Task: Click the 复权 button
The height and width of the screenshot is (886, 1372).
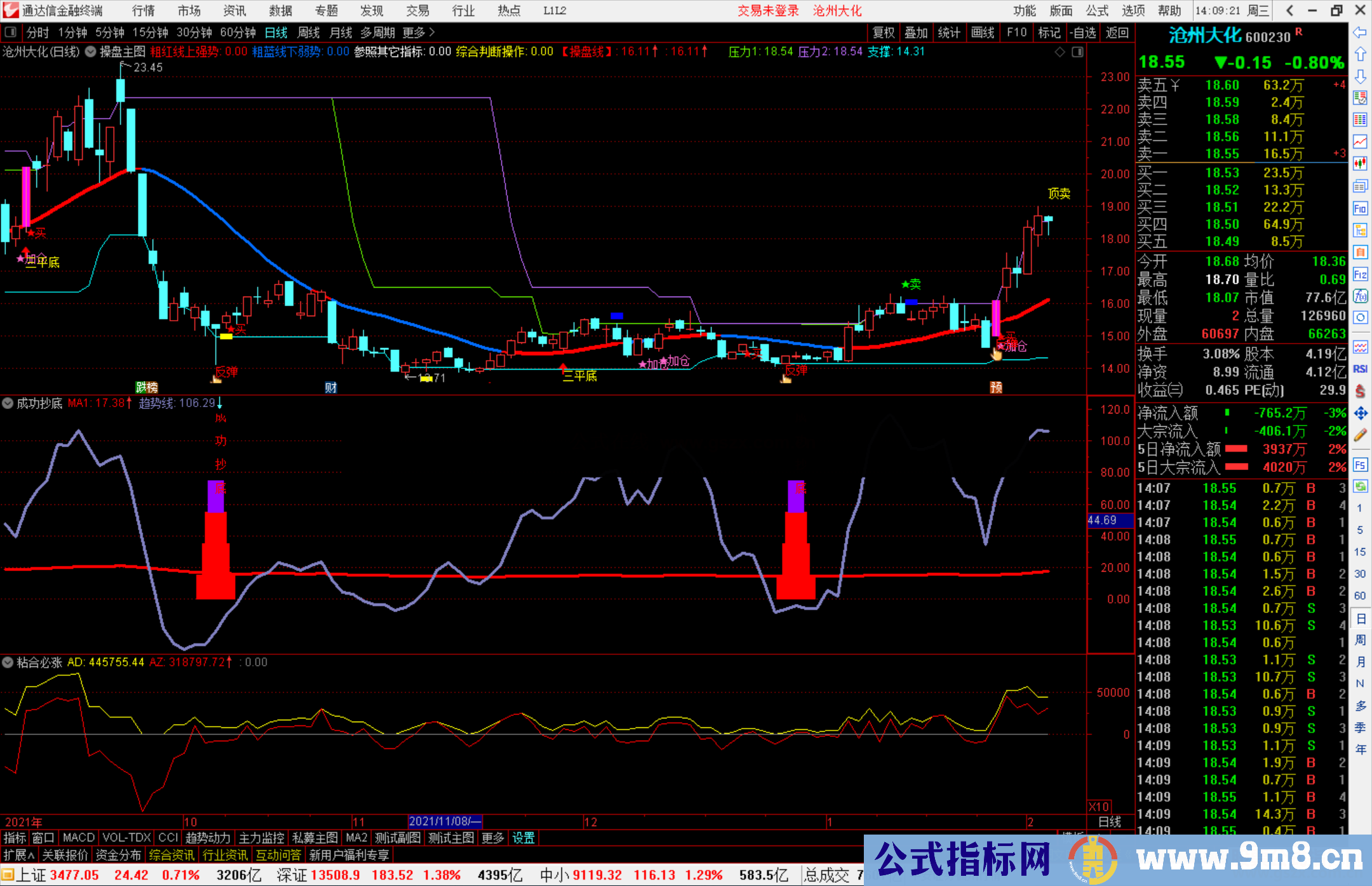Action: click(x=884, y=32)
